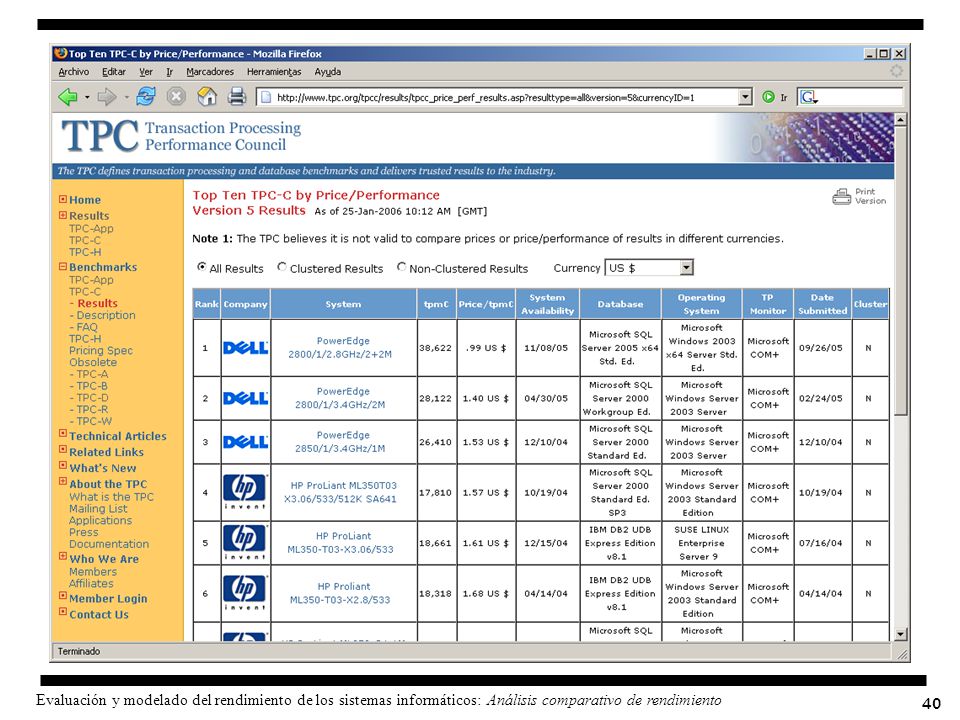Image resolution: width=960 pixels, height=720 pixels.
Task: Collapse the Benchmarks sidebar section
Action: click(x=62, y=266)
